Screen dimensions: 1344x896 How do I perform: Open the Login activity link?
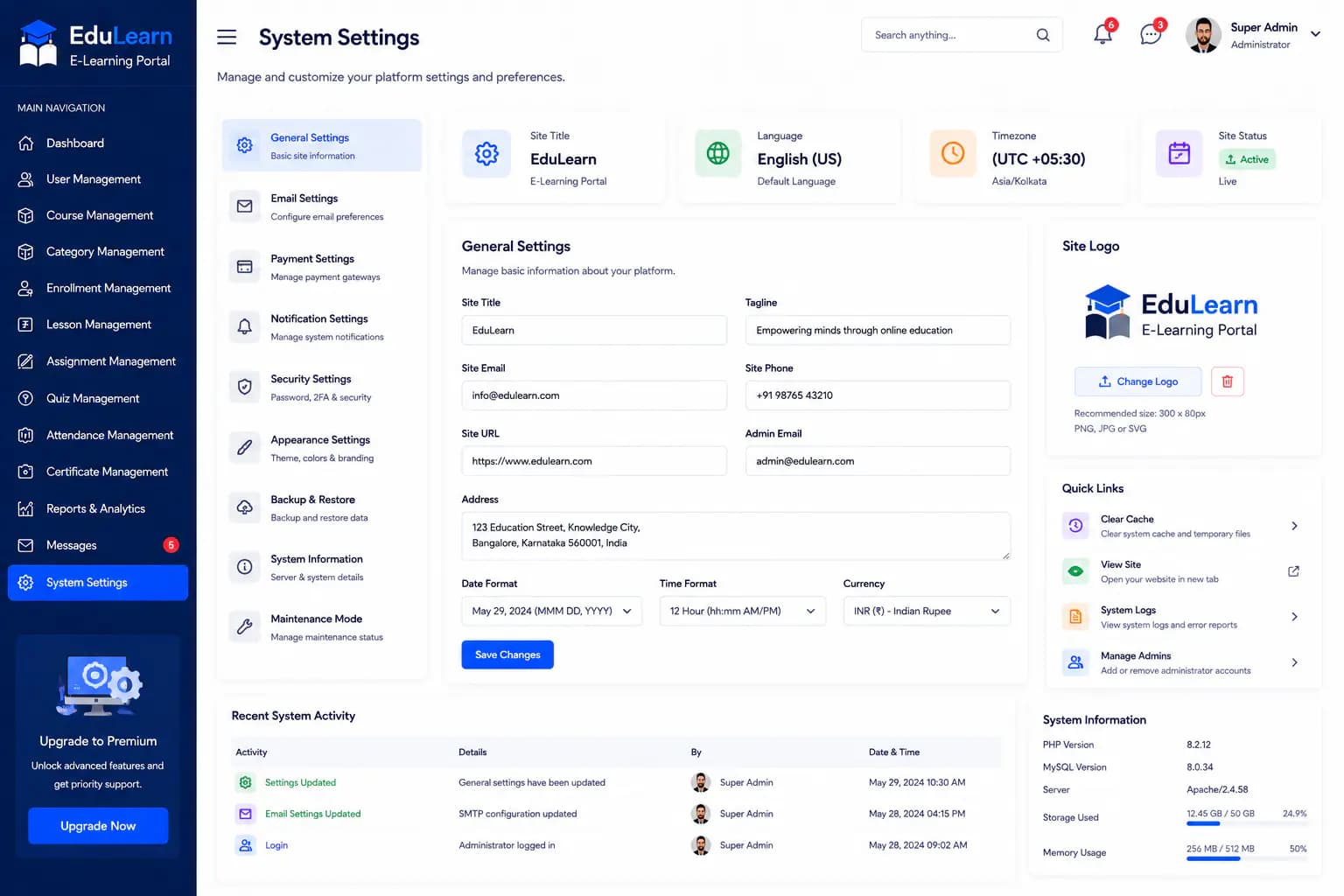click(276, 845)
